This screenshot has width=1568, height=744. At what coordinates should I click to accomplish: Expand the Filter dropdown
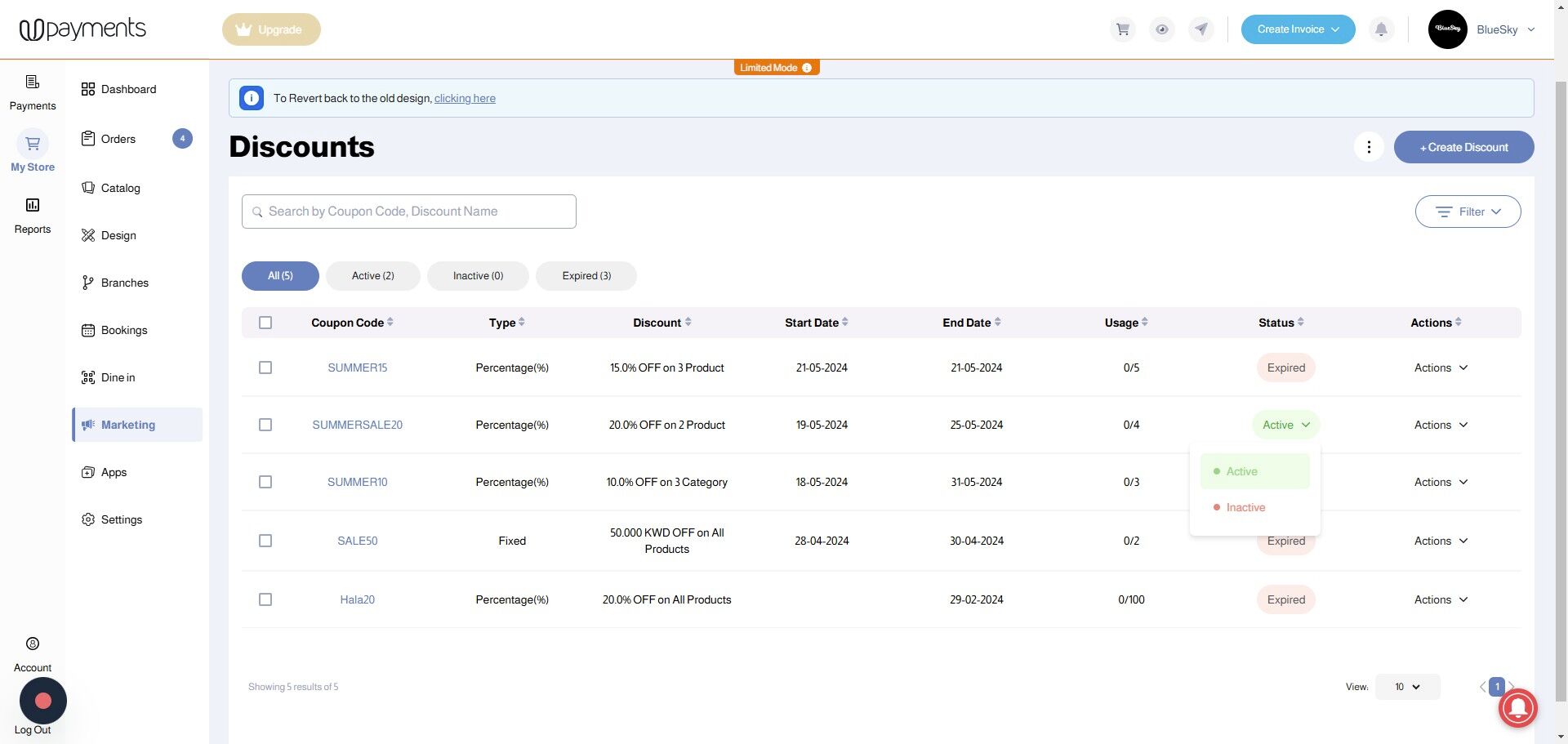click(x=1468, y=212)
